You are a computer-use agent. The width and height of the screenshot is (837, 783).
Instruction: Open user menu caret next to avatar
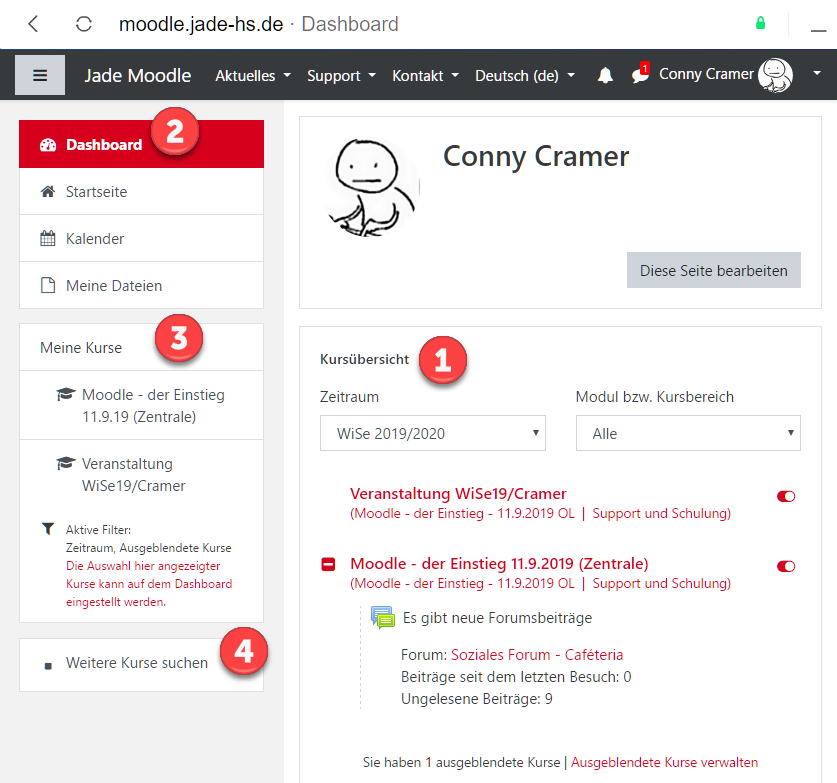[x=817, y=73]
